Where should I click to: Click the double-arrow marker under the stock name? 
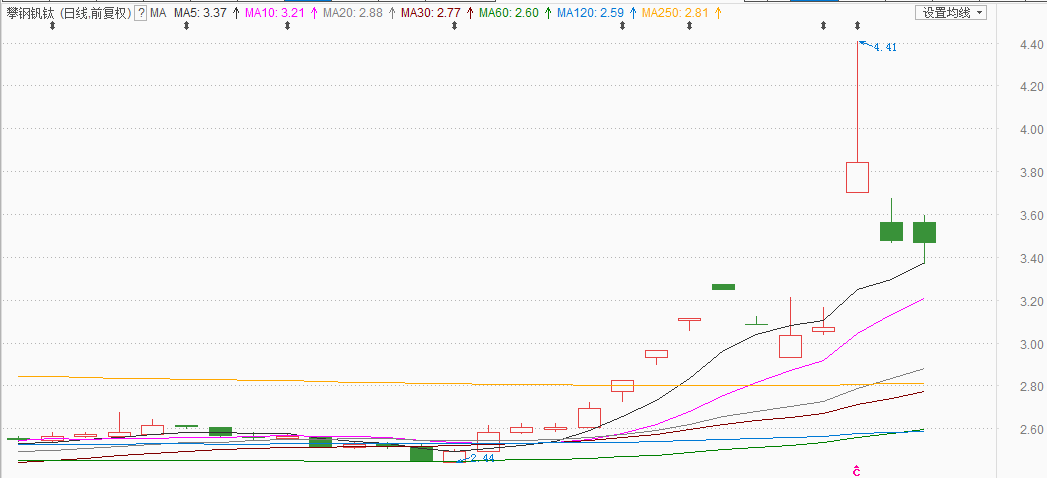tap(53, 26)
